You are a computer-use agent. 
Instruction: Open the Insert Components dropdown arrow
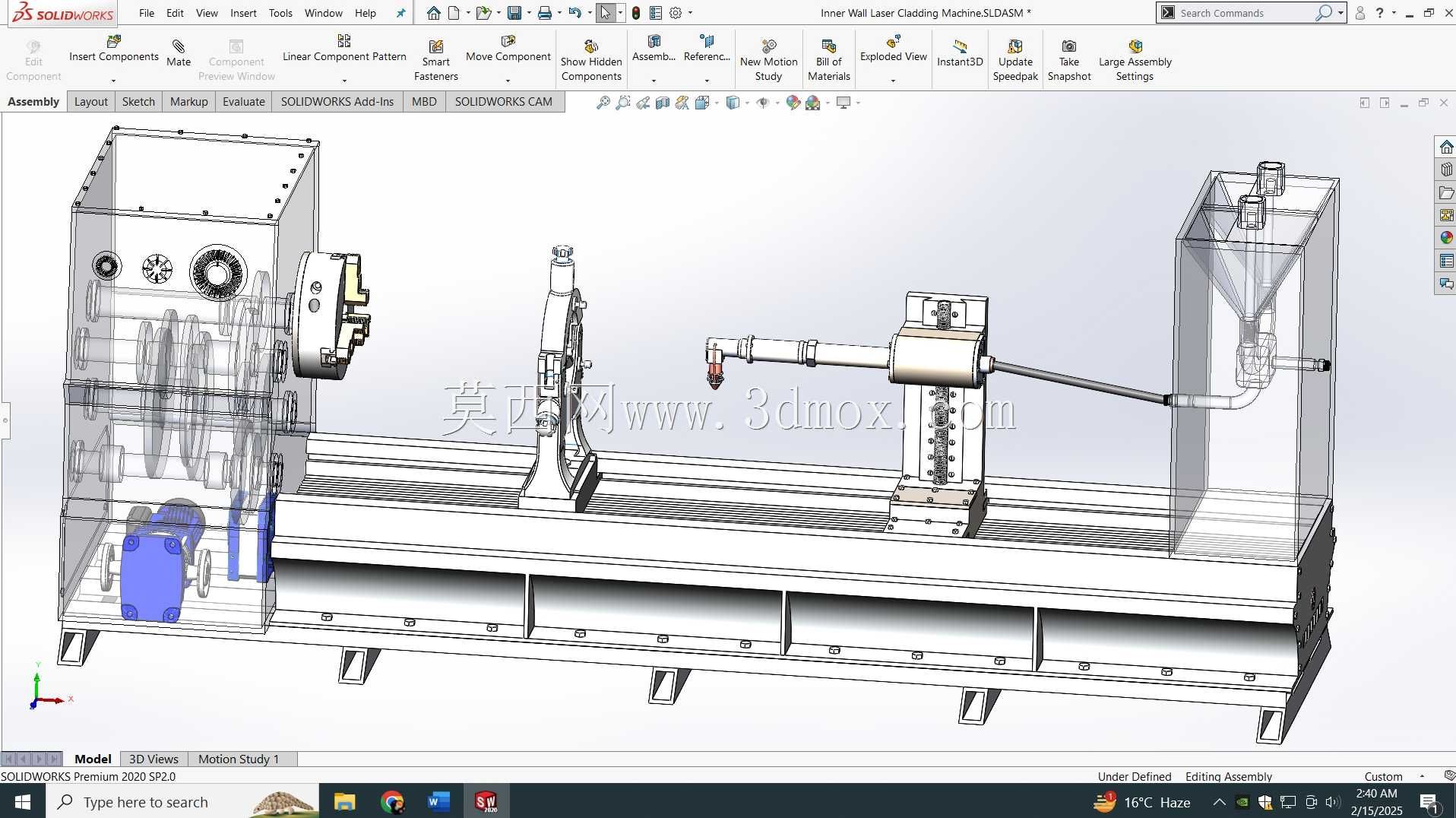[x=113, y=80]
